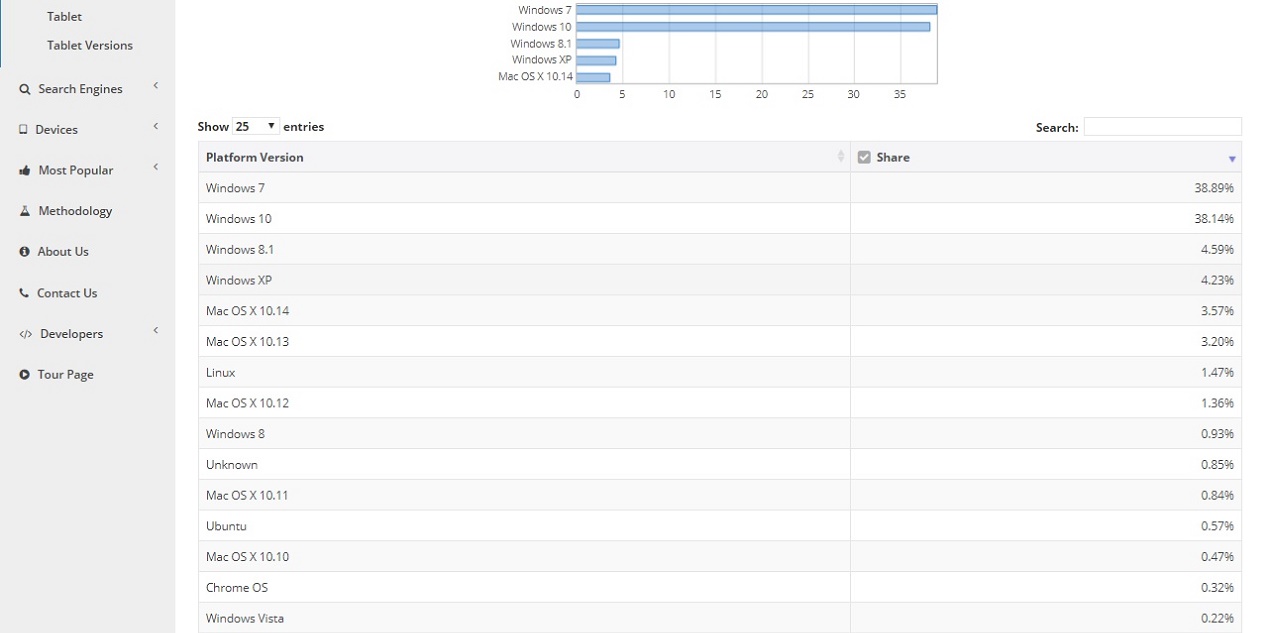
Task: Click the 0.57% share value
Action: coord(1217,526)
